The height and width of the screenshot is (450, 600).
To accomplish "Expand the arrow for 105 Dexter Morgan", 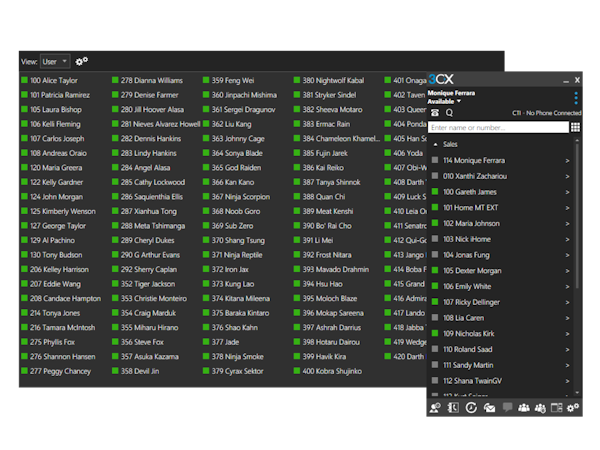I will tap(567, 271).
